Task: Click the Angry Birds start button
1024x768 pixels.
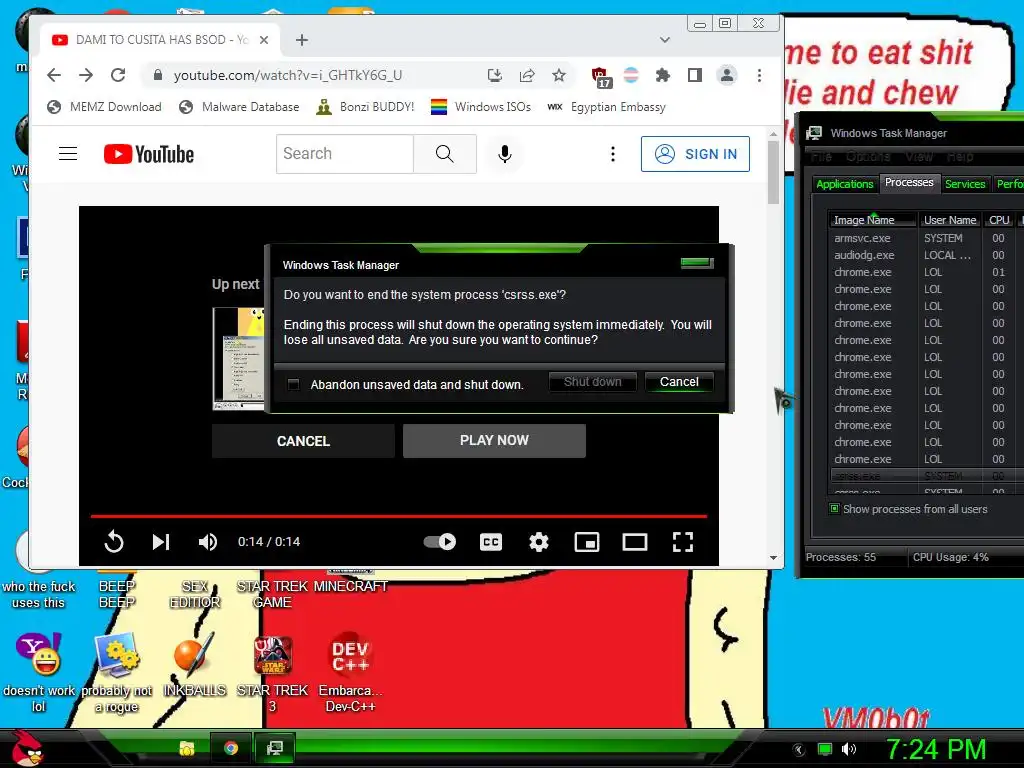Action: (28, 748)
